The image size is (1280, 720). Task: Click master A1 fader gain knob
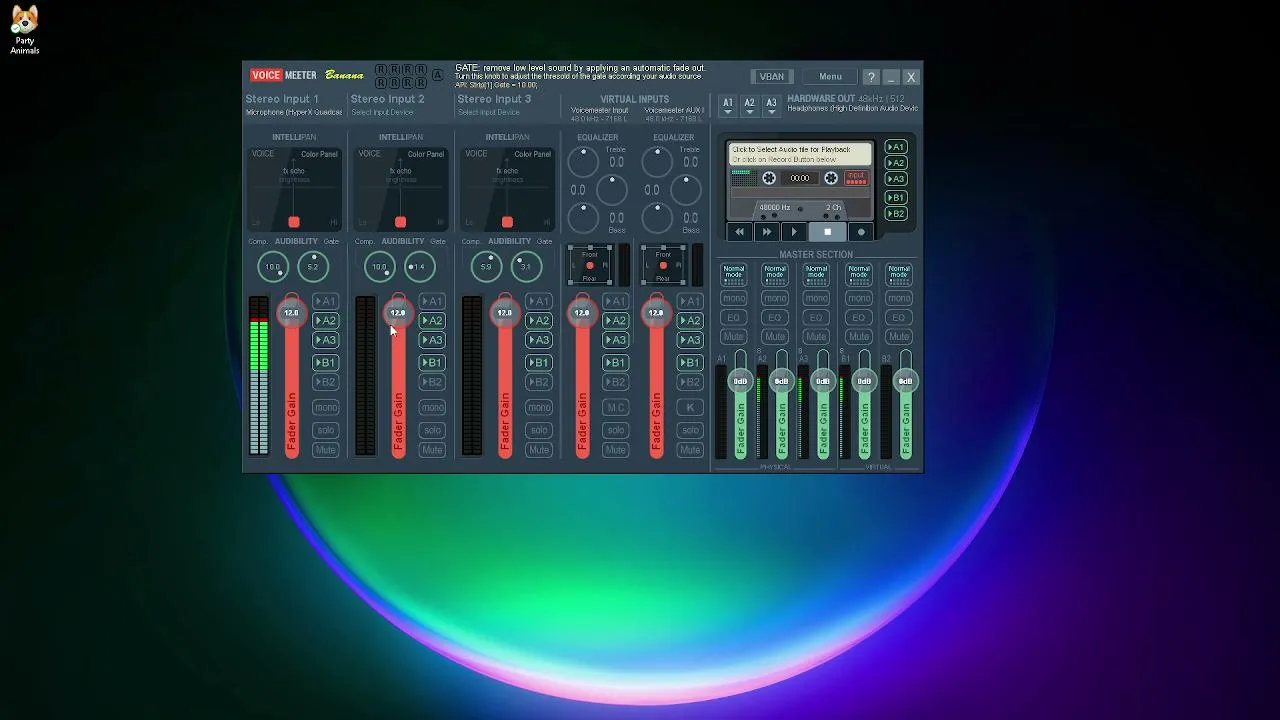[x=740, y=381]
